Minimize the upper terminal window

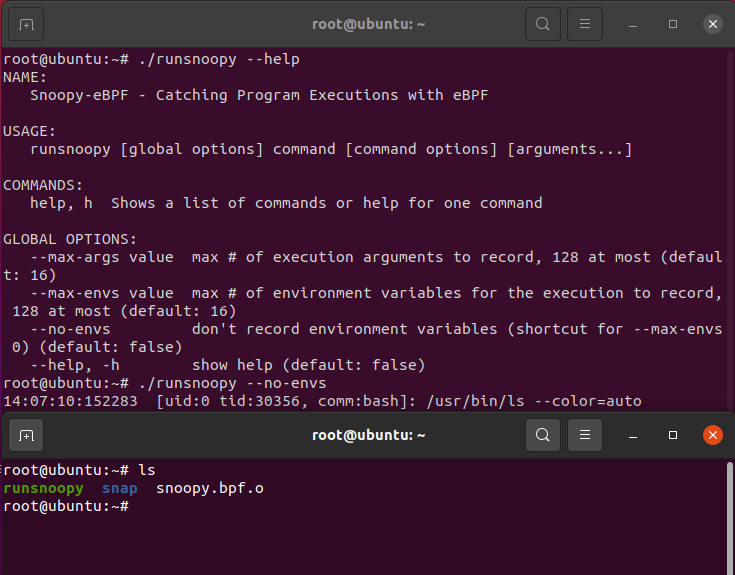coord(632,24)
